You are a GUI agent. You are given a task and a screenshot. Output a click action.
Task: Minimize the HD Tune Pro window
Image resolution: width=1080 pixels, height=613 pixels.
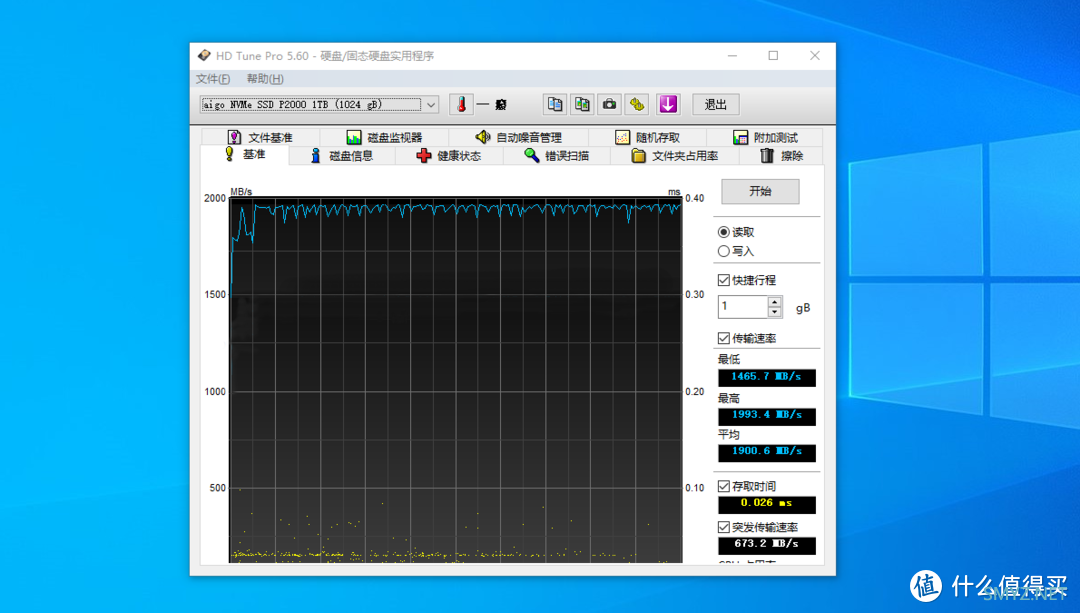click(732, 56)
